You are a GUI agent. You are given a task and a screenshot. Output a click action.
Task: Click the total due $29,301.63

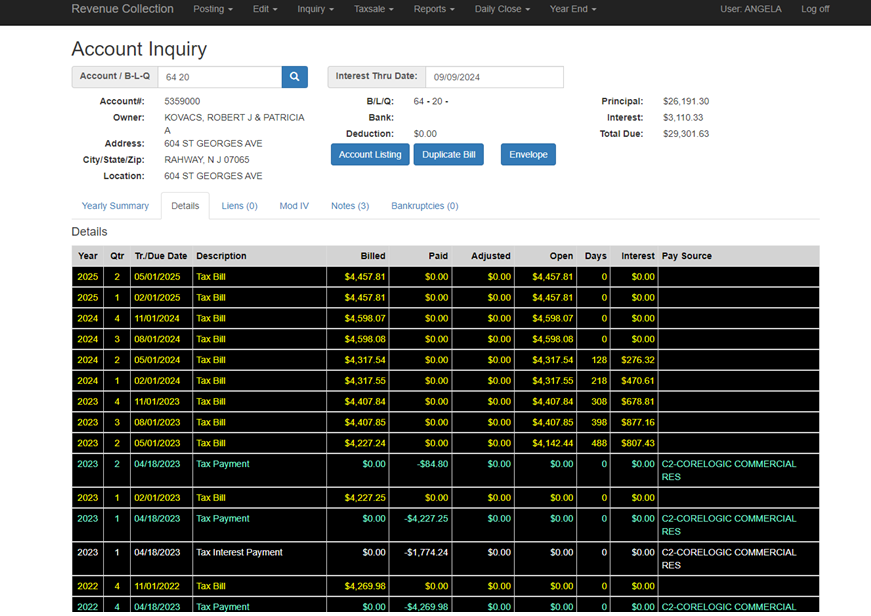point(686,134)
